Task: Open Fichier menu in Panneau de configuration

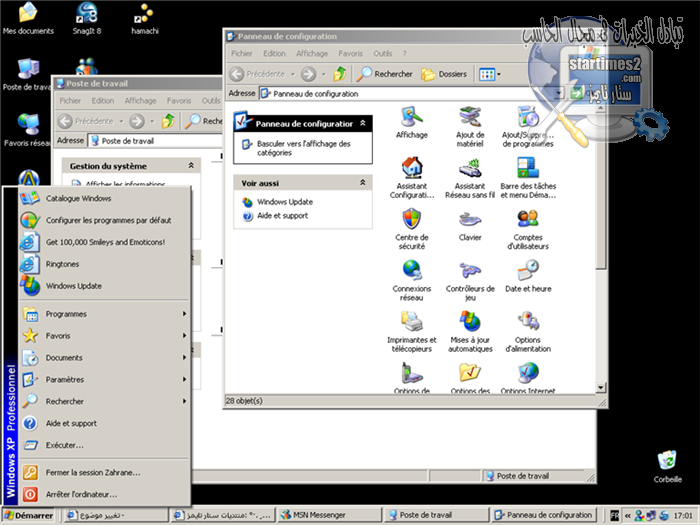Action: [242, 54]
